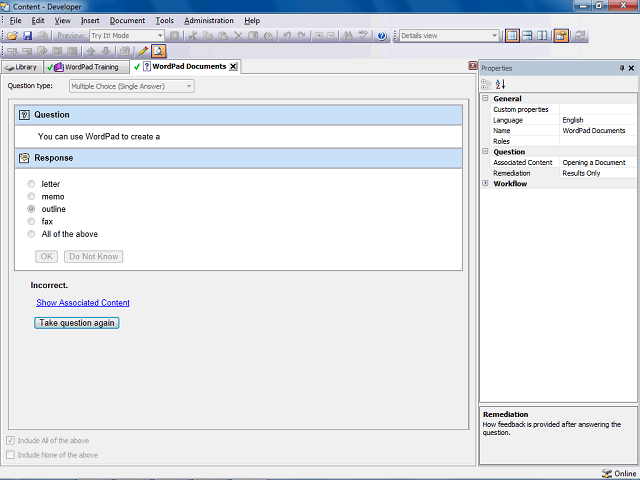
Task: Click the A-Z alphabetical sort icon
Action: pyautogui.click(x=500, y=84)
